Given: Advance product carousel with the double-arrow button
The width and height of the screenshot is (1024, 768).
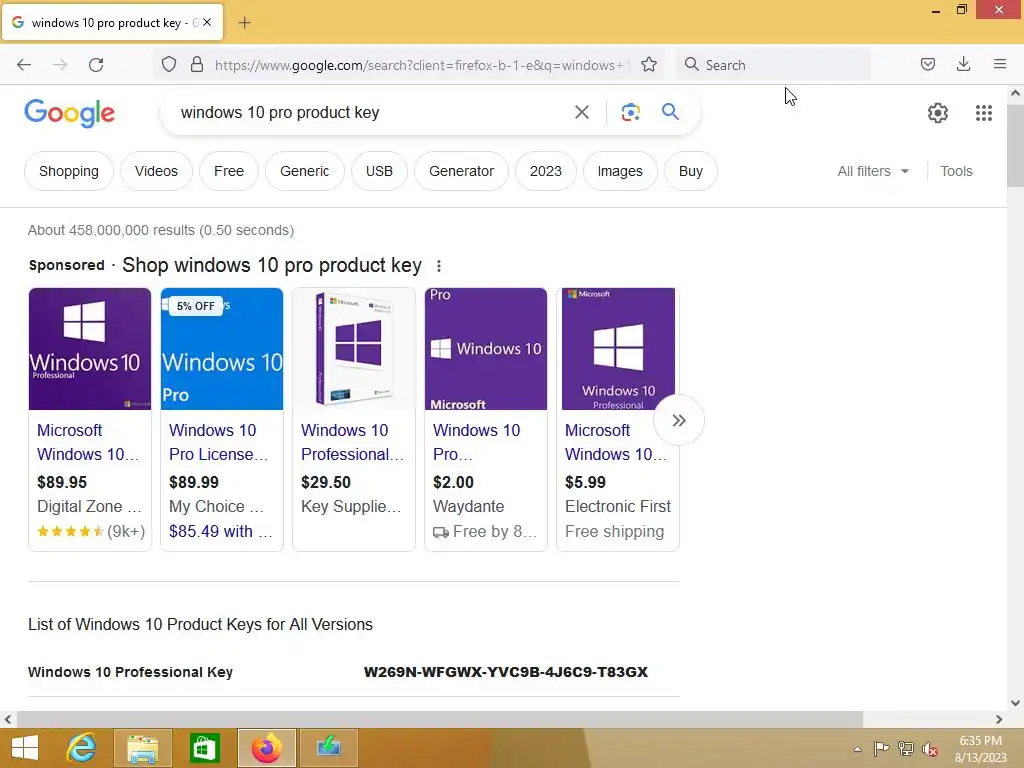Looking at the screenshot, I should pos(679,421).
